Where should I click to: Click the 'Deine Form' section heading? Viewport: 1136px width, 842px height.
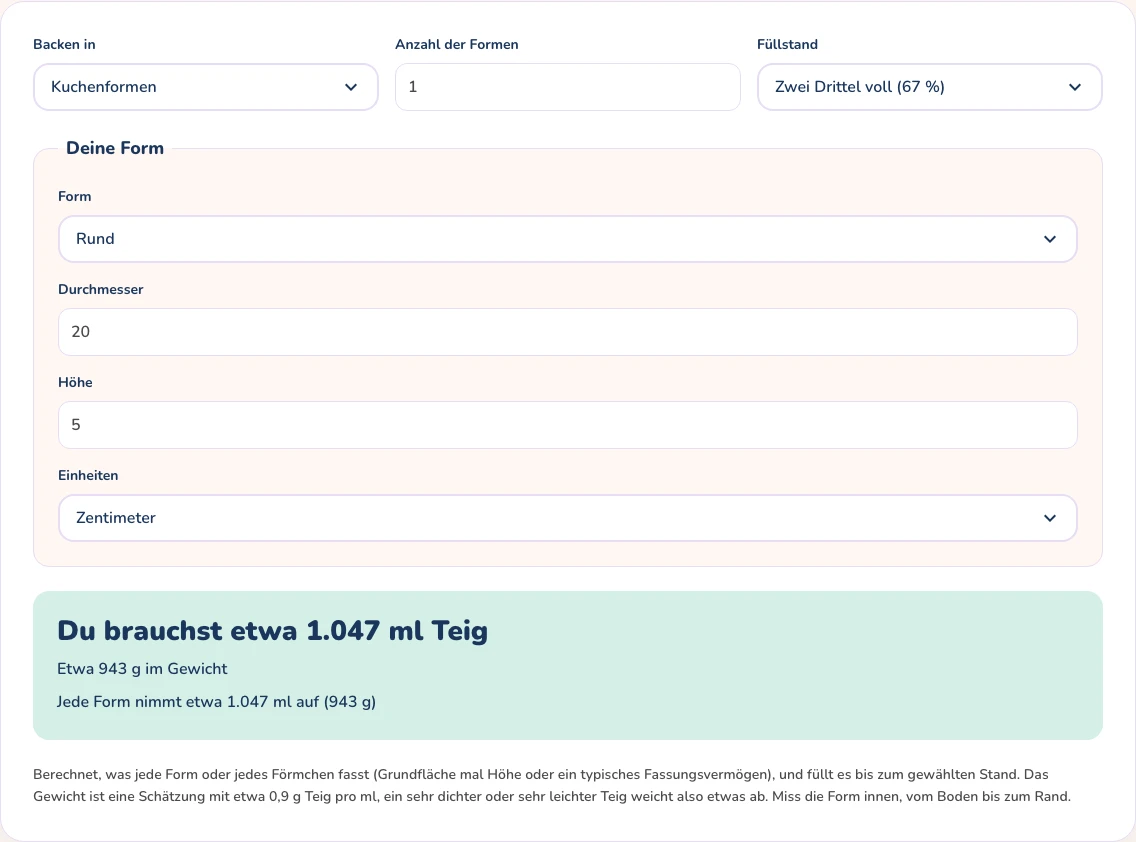point(115,148)
